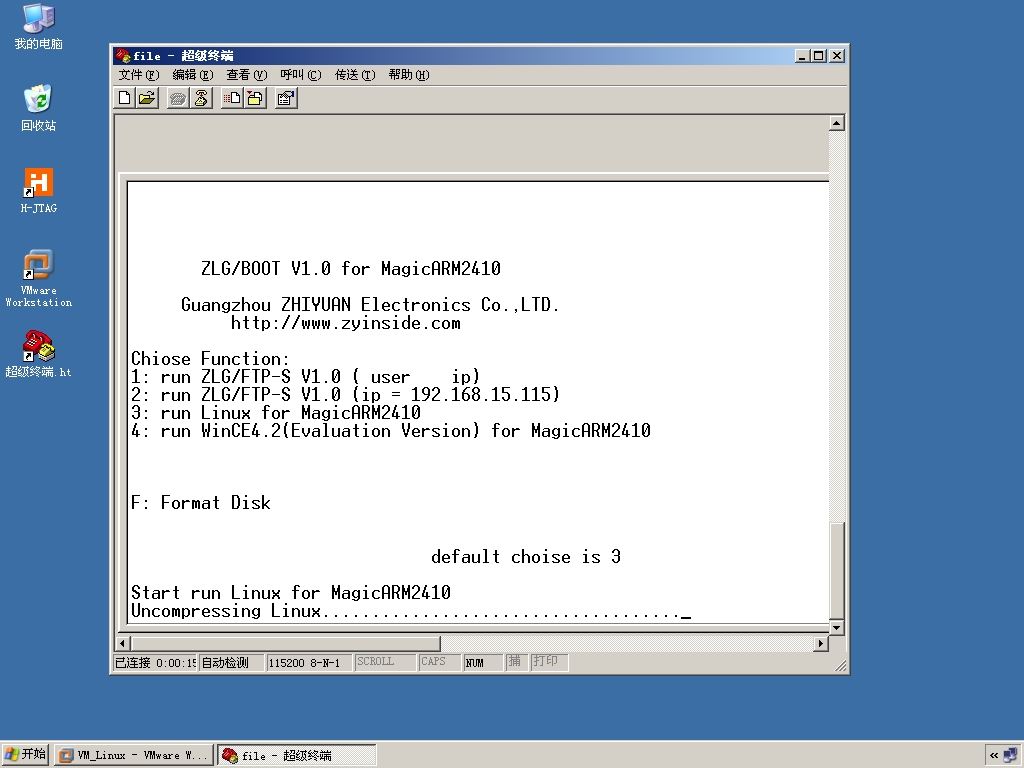Open the 查看(V) View menu
Viewport: 1024px width, 768px height.
(246, 74)
